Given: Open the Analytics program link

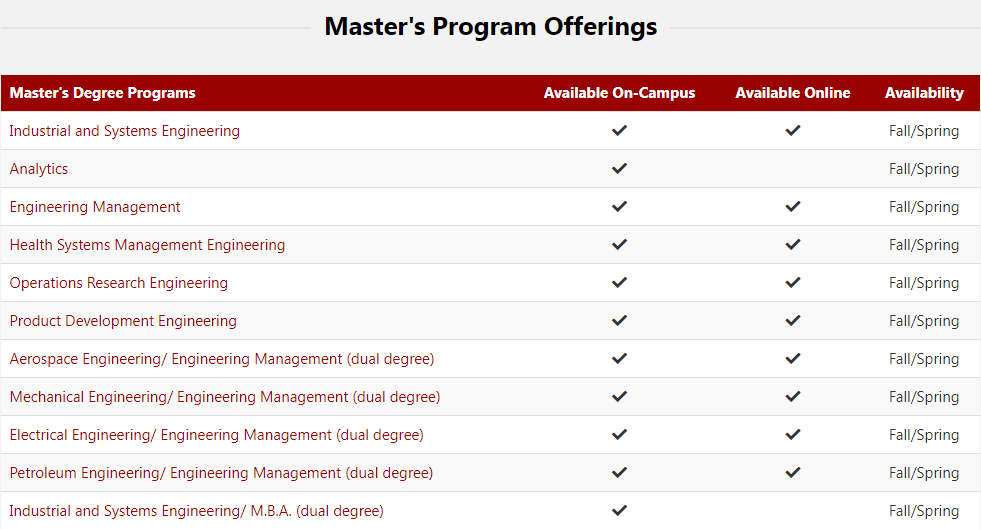Looking at the screenshot, I should click(39, 169).
